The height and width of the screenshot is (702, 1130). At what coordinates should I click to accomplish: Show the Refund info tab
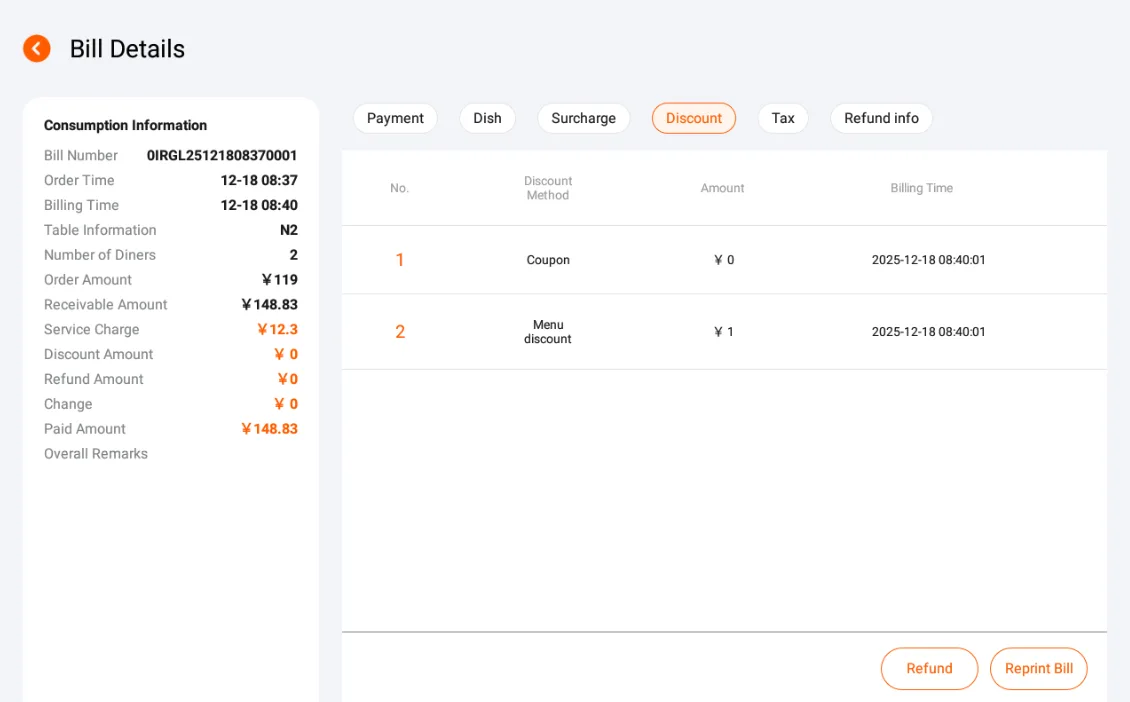coord(881,118)
